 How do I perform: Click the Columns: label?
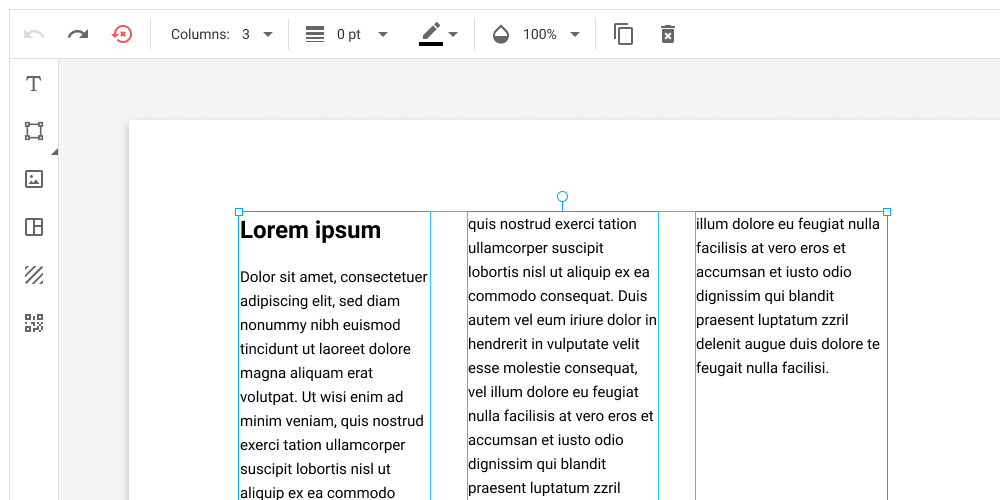coord(200,34)
